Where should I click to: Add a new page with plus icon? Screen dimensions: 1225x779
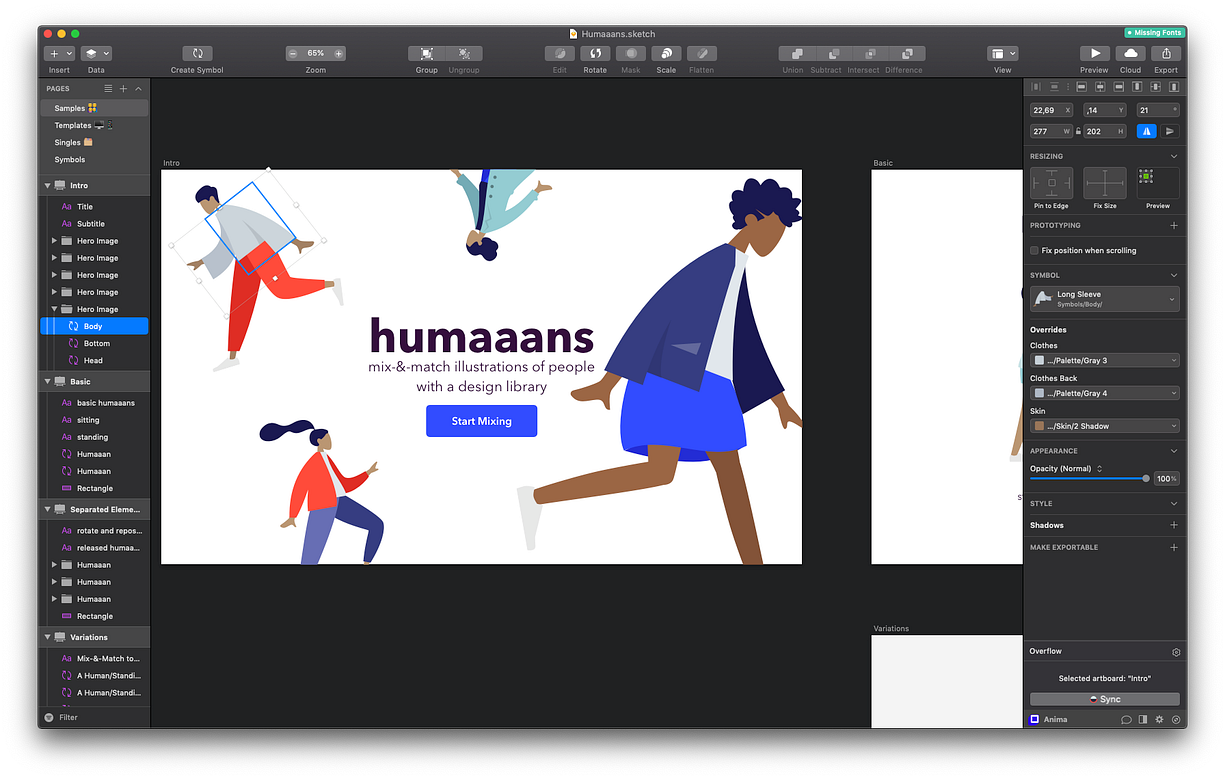pyautogui.click(x=124, y=88)
